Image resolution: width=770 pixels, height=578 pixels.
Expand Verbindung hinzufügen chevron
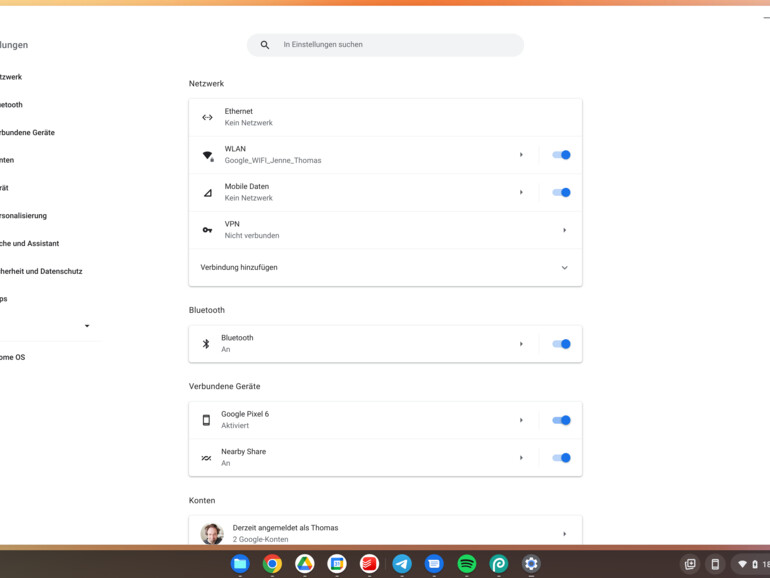pyautogui.click(x=565, y=268)
